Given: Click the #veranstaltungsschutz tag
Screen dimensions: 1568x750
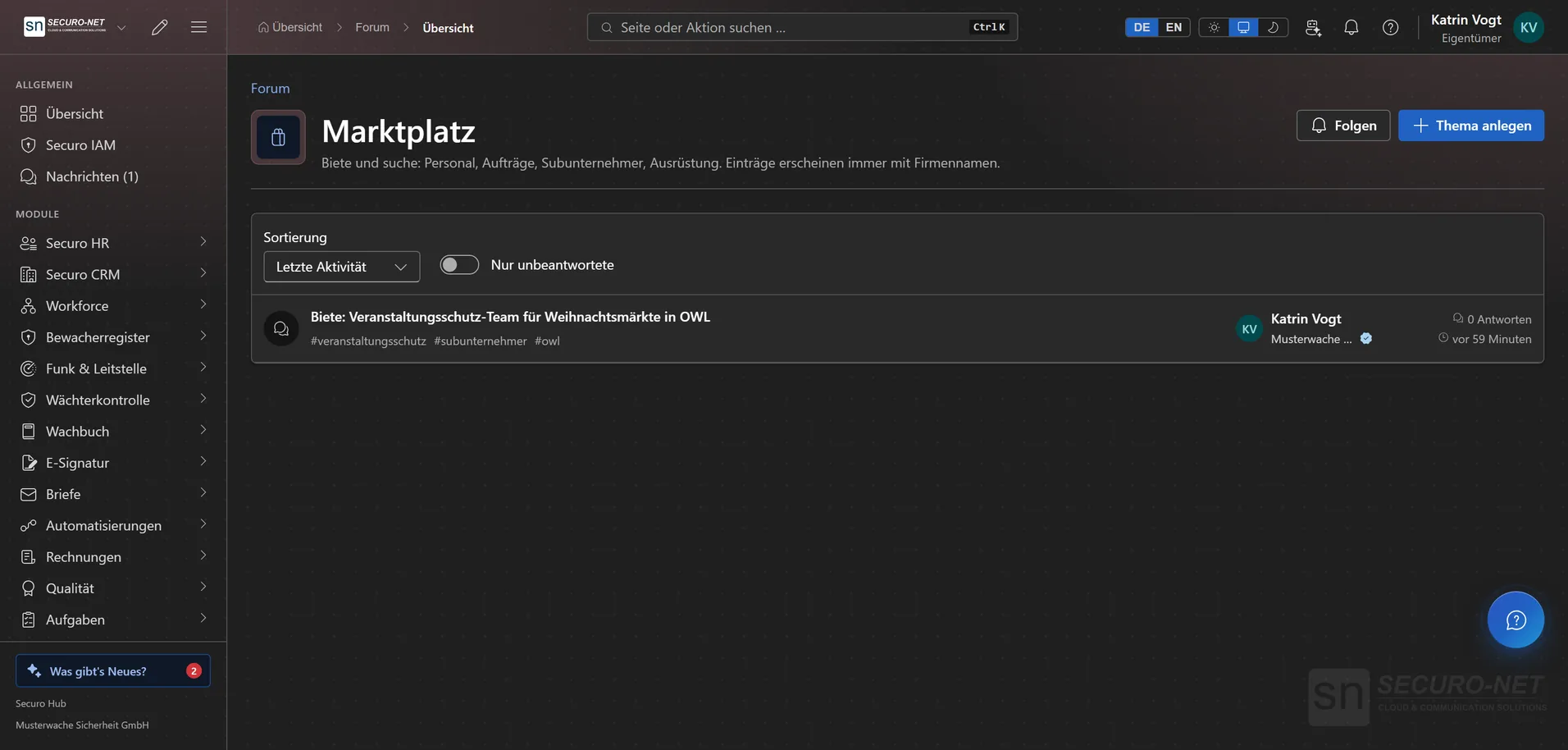Looking at the screenshot, I should (x=368, y=341).
